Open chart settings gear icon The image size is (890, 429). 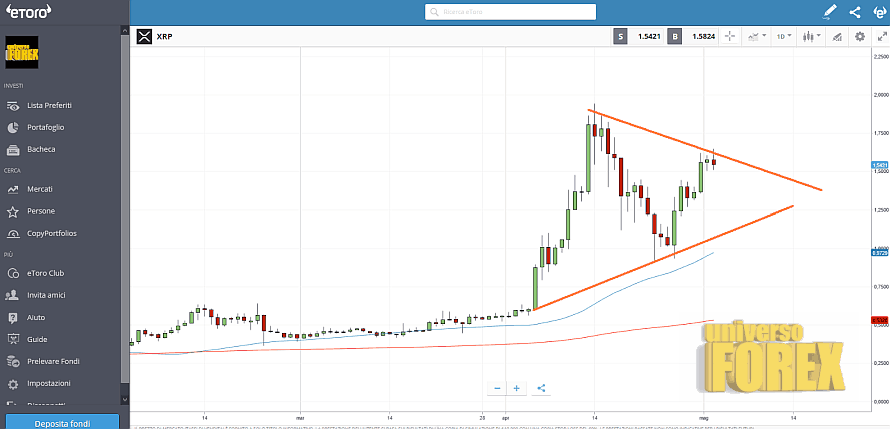click(860, 36)
